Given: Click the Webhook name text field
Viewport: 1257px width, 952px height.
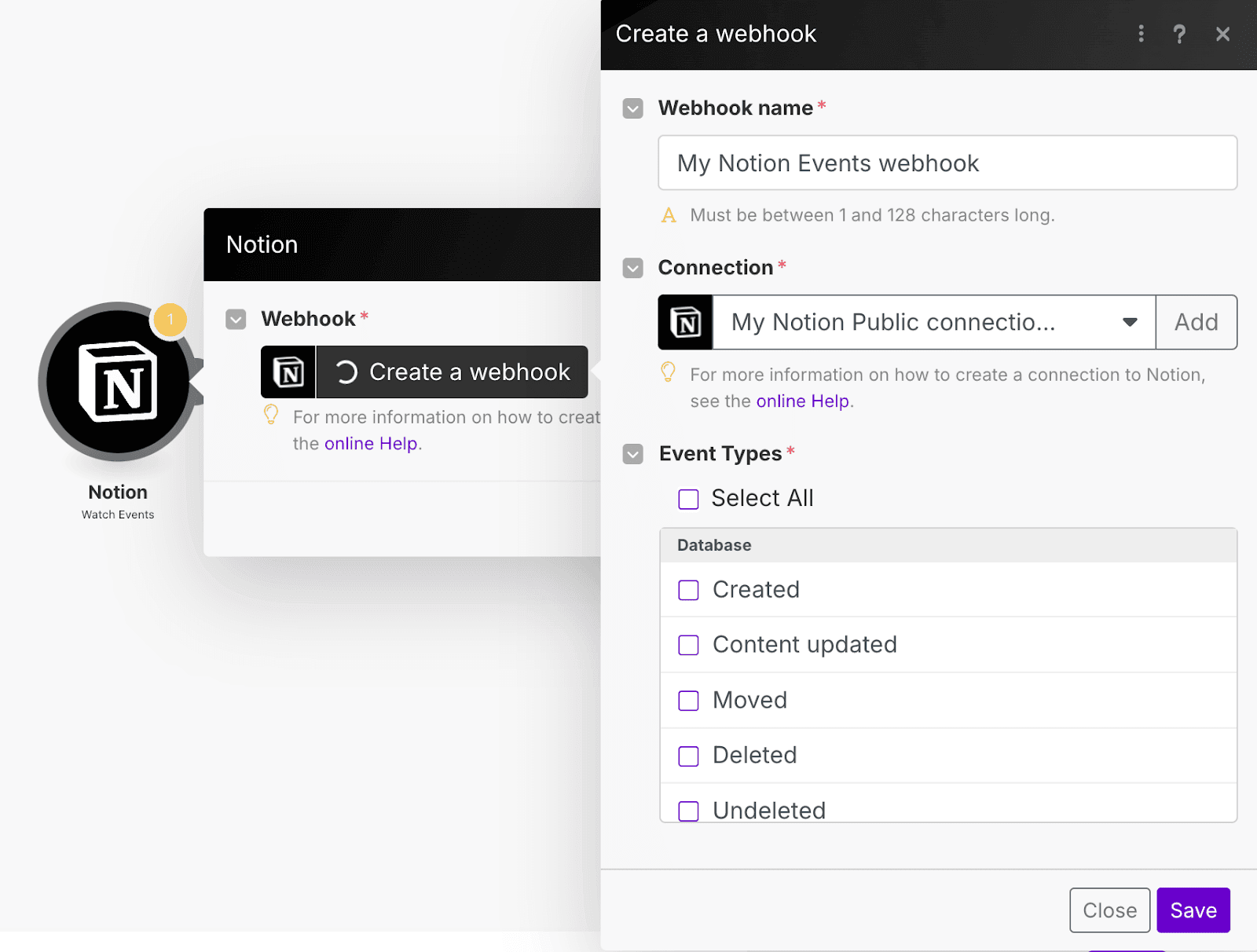Looking at the screenshot, I should coord(947,163).
